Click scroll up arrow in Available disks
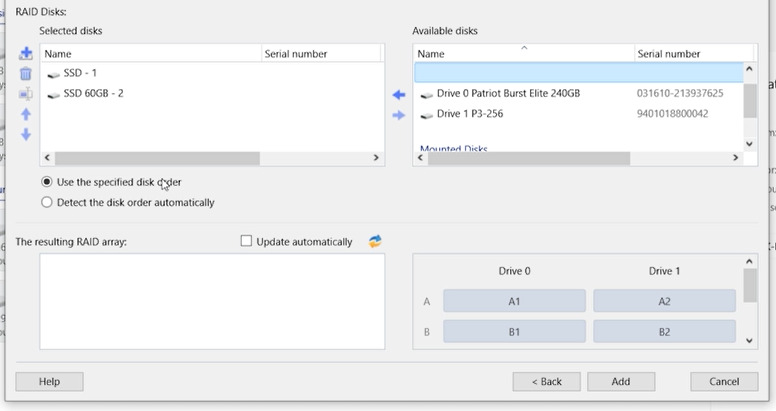Screen dimensions: 776x411 749,69
